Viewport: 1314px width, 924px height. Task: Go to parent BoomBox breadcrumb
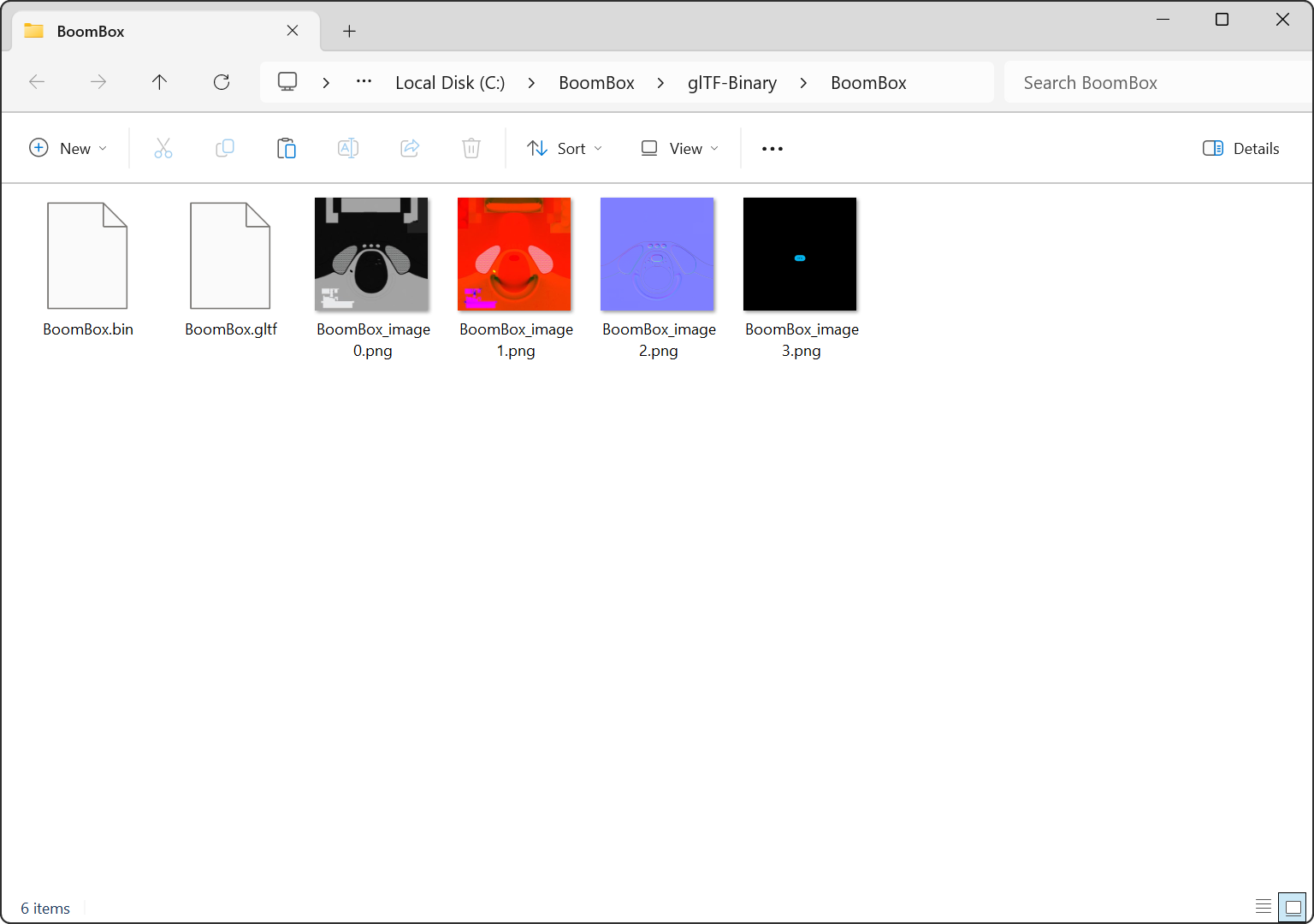[596, 83]
